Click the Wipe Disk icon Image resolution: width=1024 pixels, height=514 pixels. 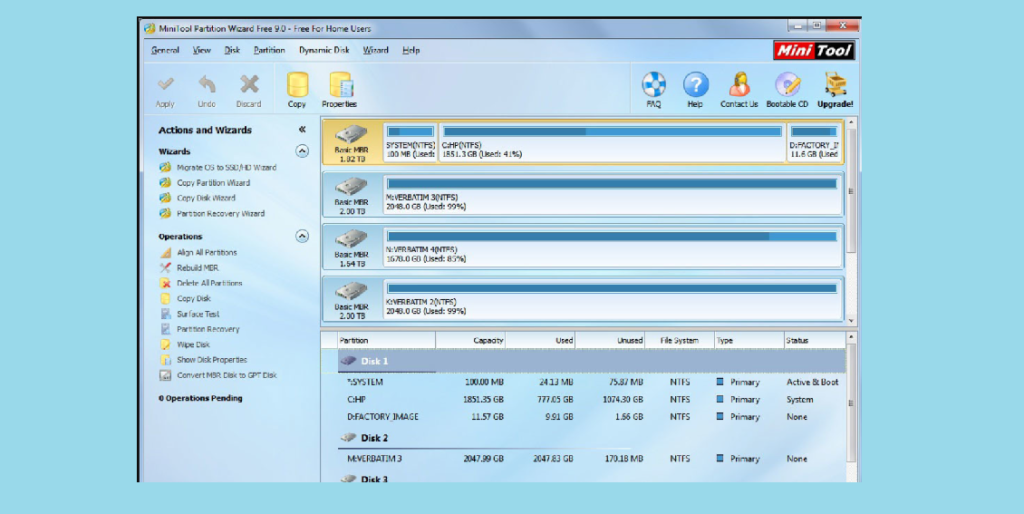[165, 344]
